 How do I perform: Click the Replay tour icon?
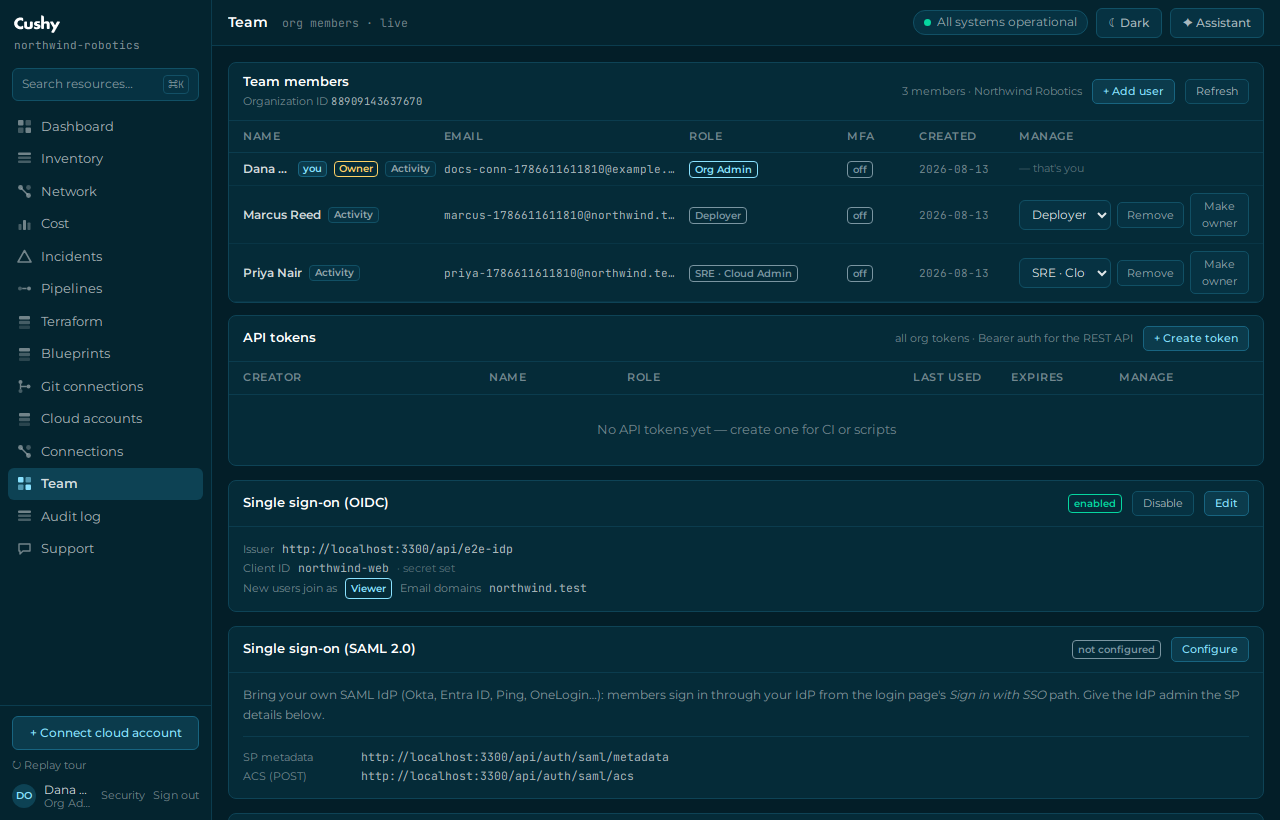coord(17,765)
